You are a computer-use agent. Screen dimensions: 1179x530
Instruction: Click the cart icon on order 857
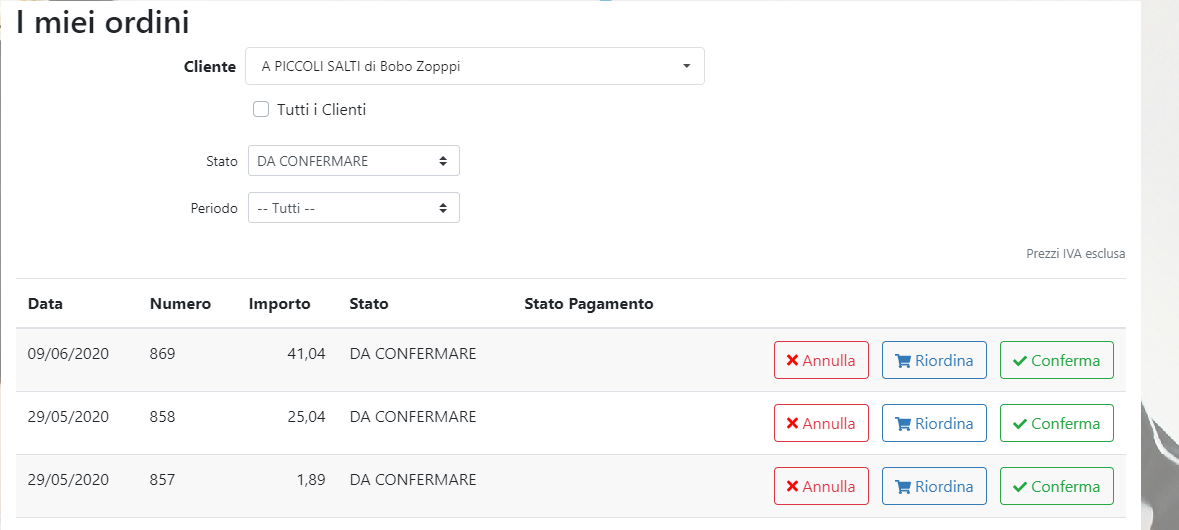[x=903, y=487]
